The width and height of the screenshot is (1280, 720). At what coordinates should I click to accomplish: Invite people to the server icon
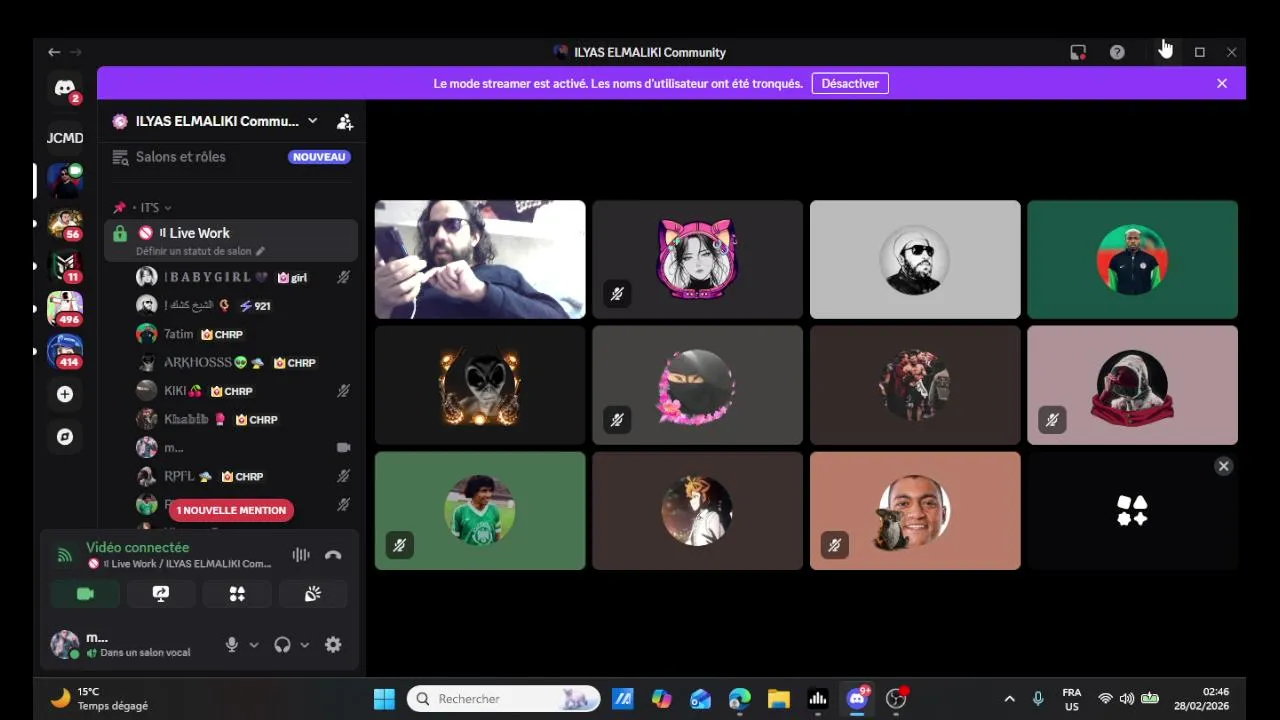345,121
